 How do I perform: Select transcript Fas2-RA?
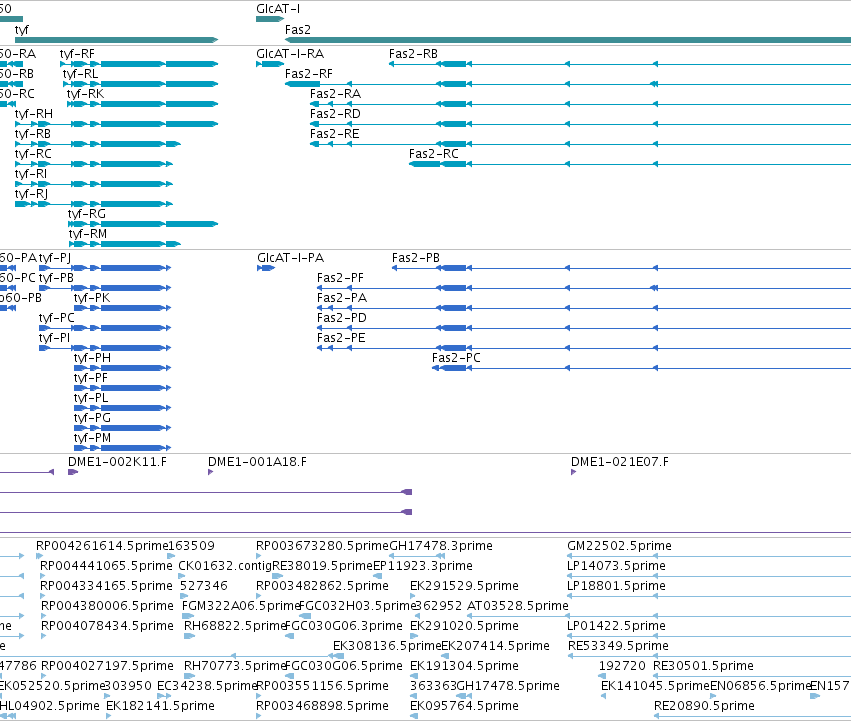click(x=580, y=104)
